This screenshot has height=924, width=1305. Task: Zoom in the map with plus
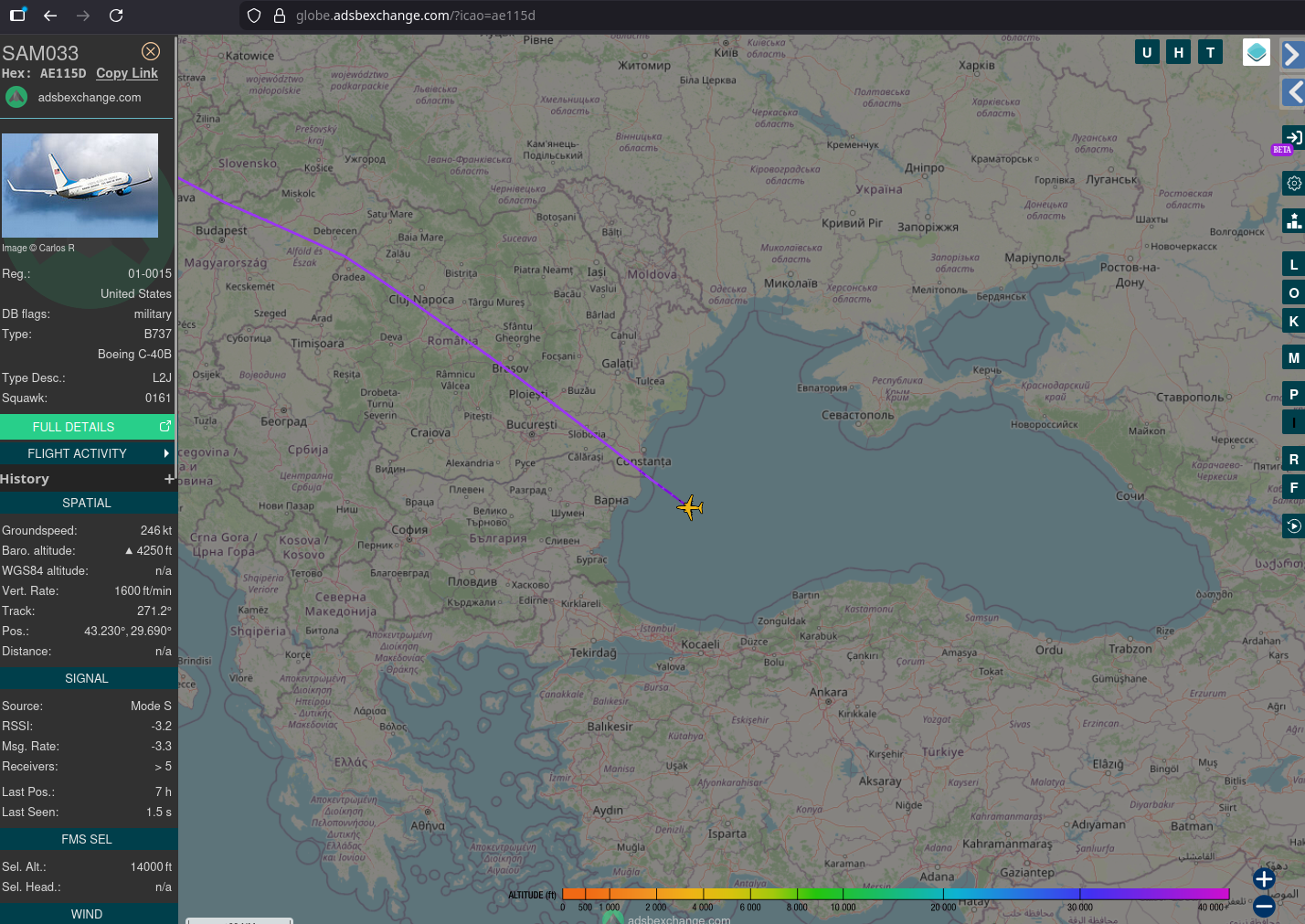point(1264,879)
